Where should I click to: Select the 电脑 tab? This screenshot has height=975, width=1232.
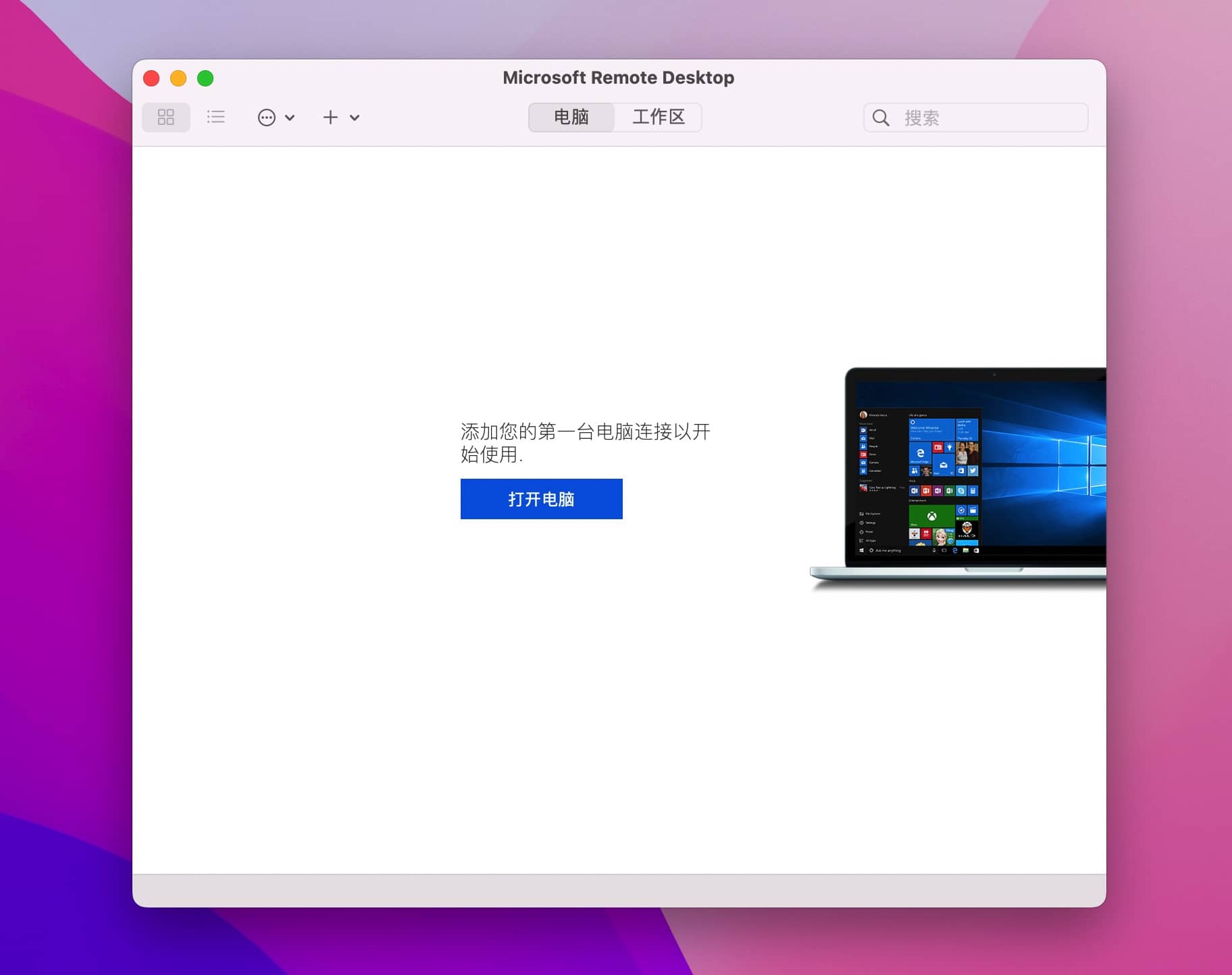[x=571, y=117]
